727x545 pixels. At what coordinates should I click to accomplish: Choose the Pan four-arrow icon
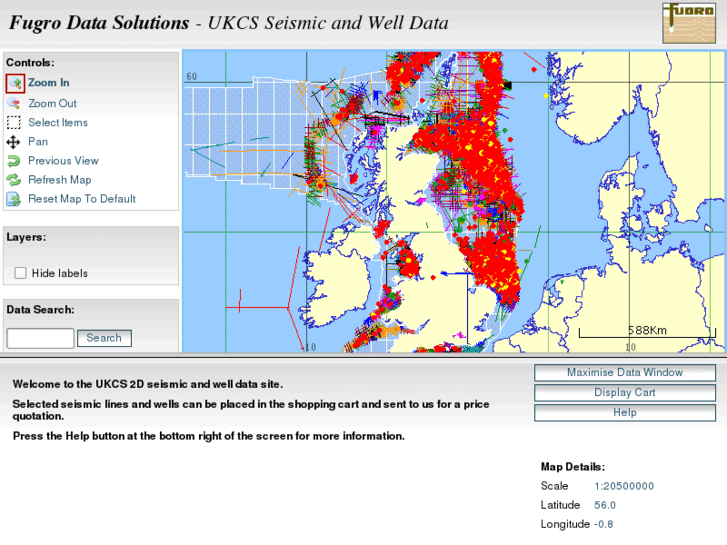(13, 141)
